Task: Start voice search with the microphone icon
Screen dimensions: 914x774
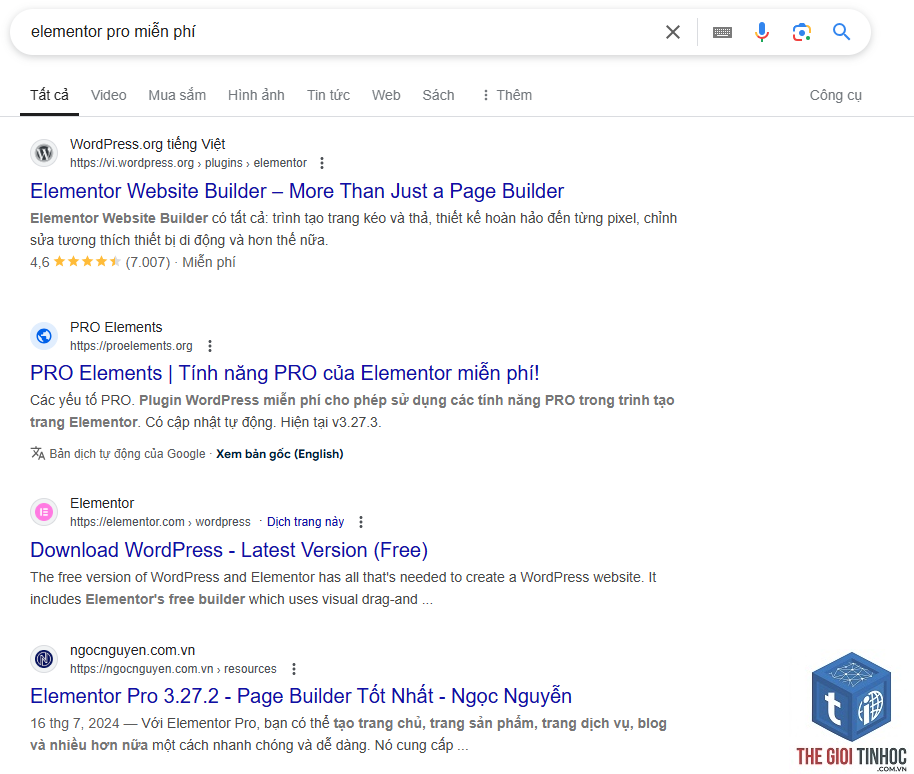Action: click(762, 32)
